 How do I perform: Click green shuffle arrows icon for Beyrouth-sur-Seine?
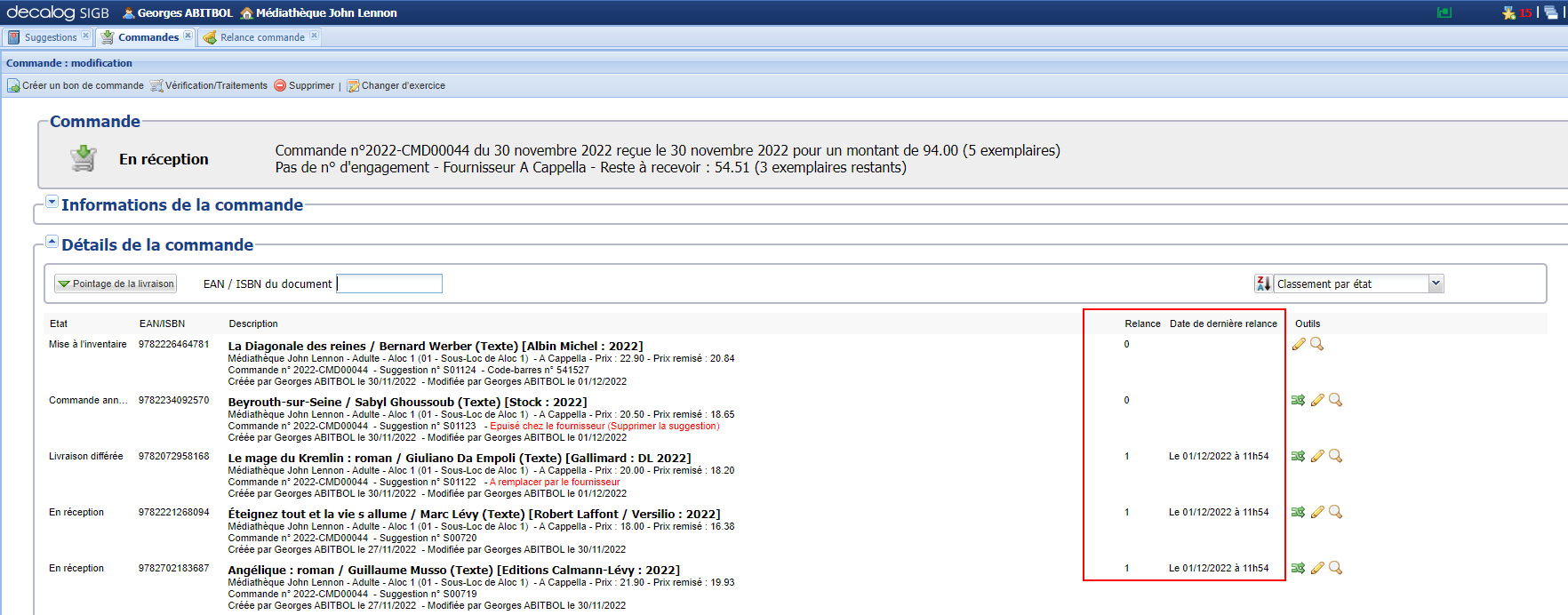pos(1299,400)
